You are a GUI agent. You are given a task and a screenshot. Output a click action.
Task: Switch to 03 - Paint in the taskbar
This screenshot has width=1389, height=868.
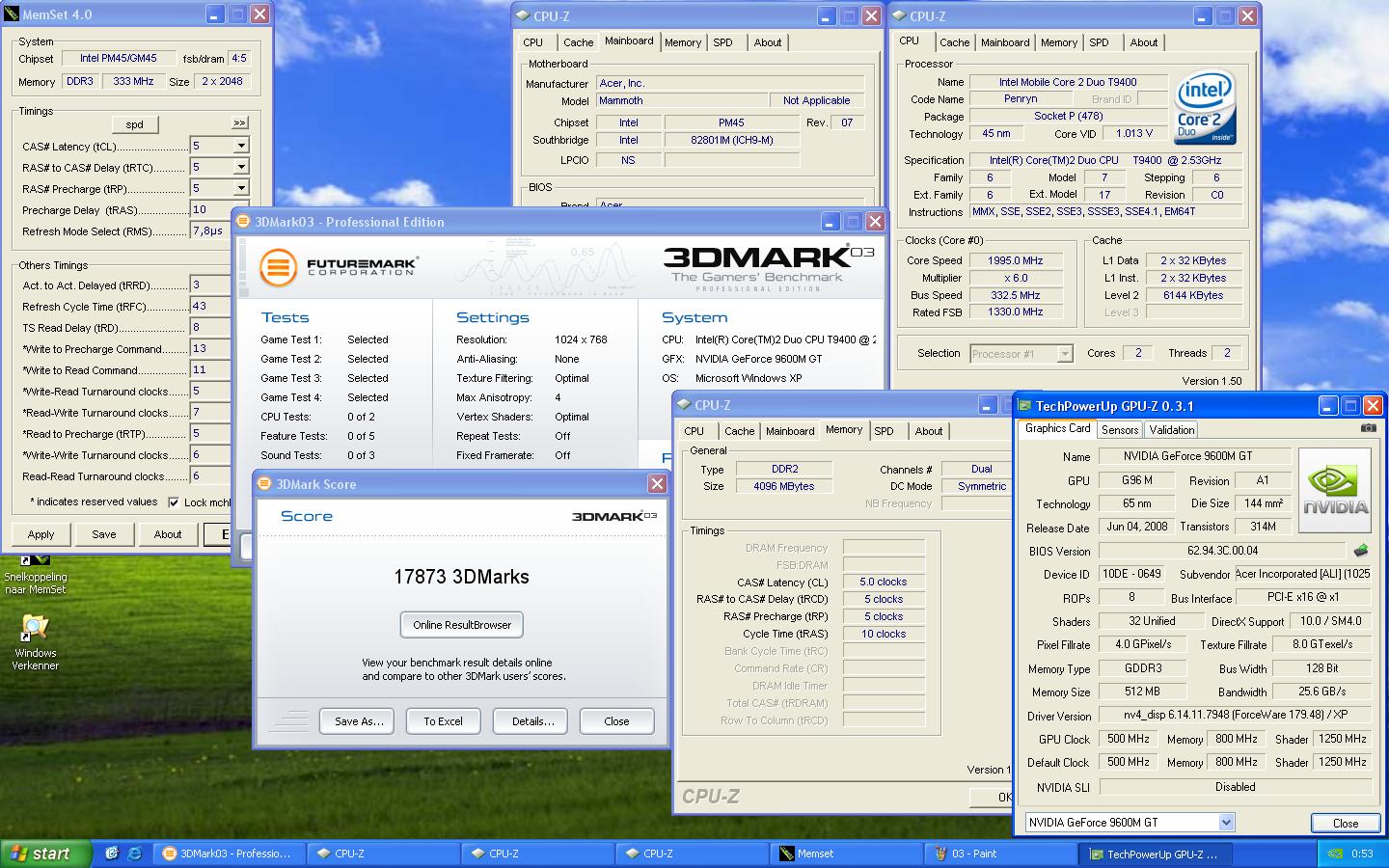[1000, 854]
